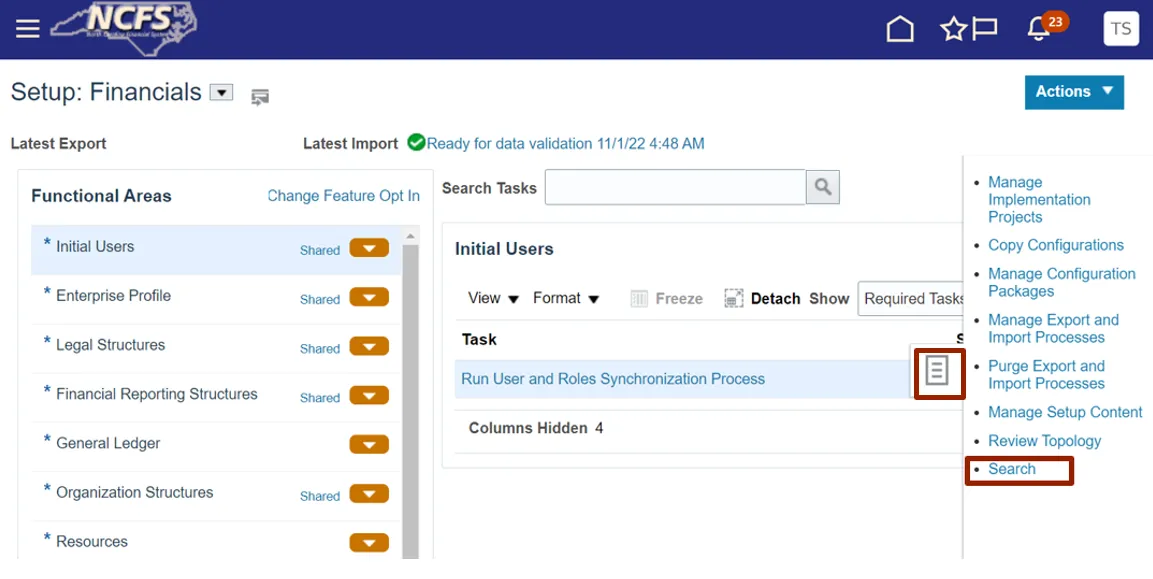1153x579 pixels.
Task: Open Favorites star icon
Action: click(x=953, y=29)
